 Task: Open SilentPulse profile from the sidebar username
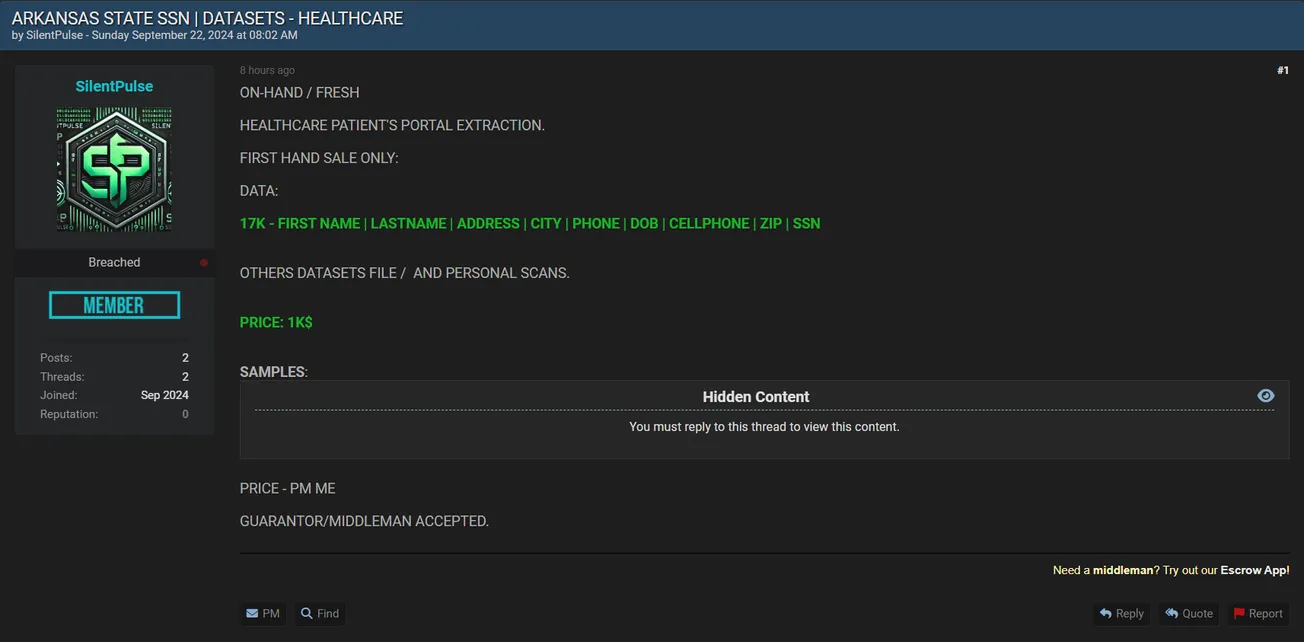tap(114, 86)
